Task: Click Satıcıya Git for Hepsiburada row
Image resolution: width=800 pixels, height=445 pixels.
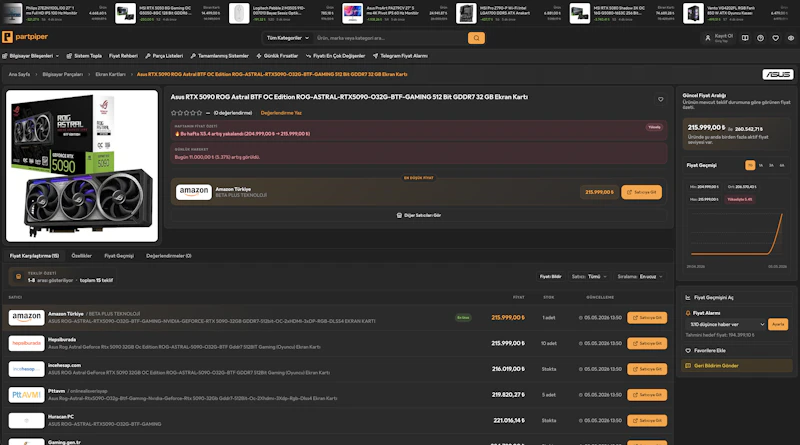Action: pos(647,343)
